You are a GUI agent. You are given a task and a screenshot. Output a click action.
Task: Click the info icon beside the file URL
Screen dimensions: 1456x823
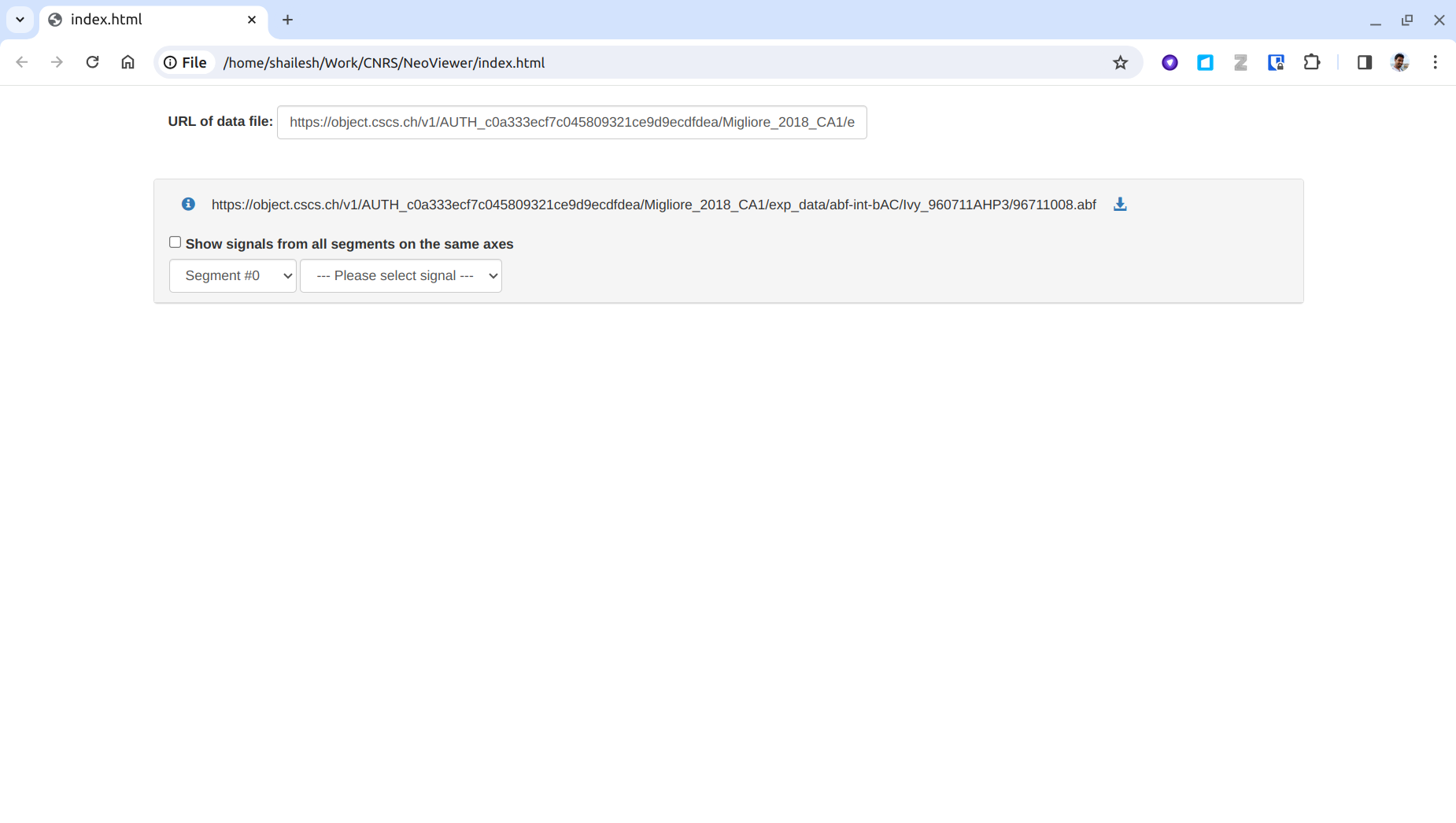(x=187, y=204)
